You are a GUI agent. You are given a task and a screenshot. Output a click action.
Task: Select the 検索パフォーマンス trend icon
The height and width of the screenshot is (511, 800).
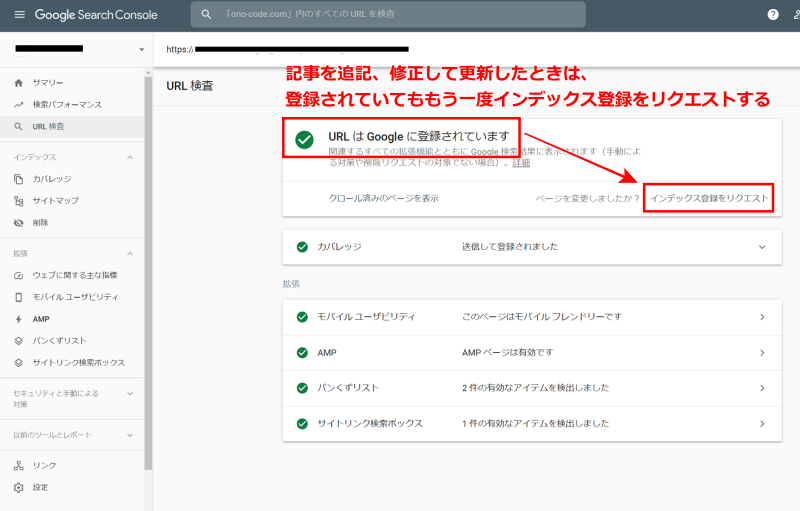point(19,105)
